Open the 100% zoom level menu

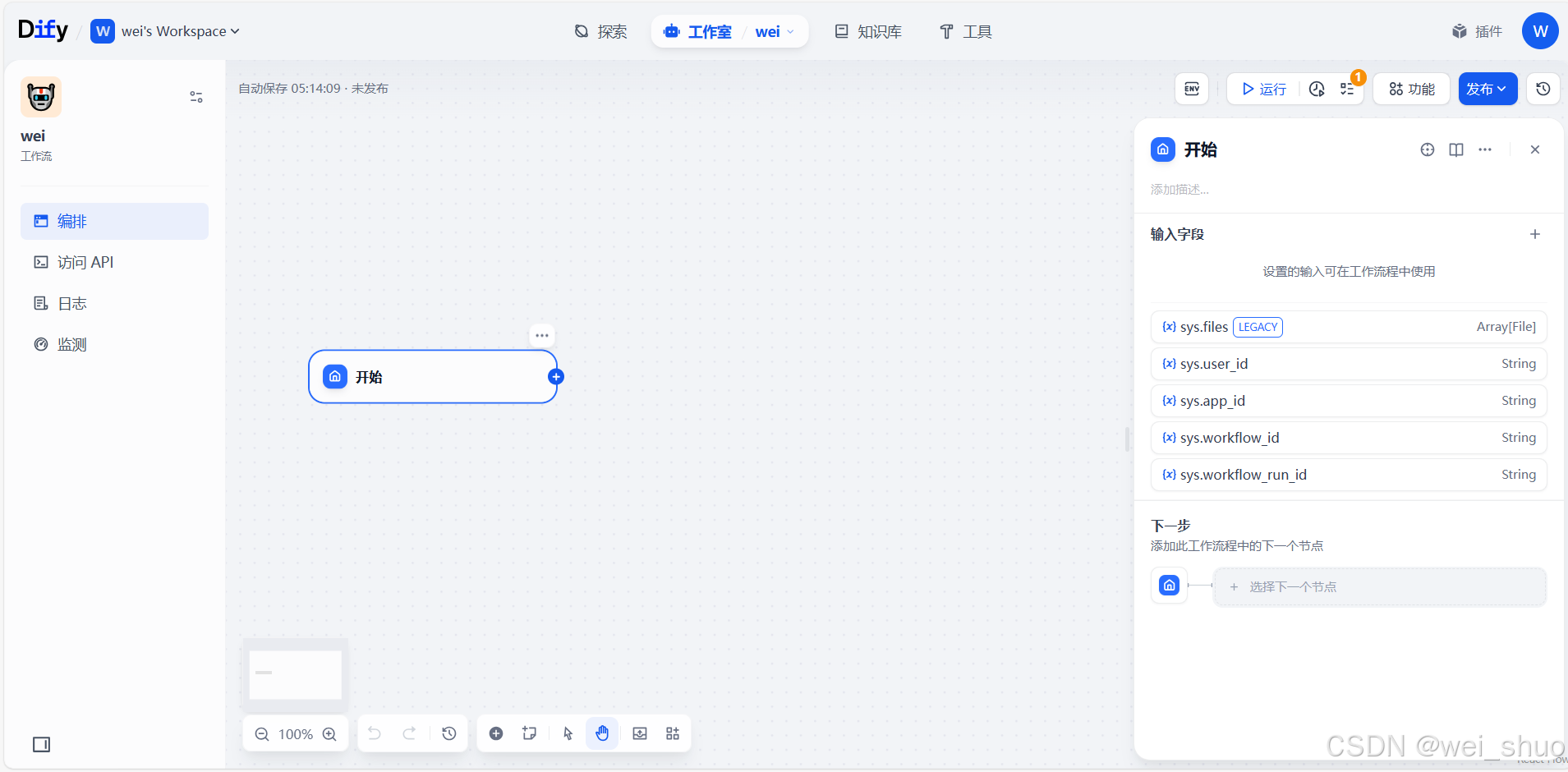pos(296,734)
